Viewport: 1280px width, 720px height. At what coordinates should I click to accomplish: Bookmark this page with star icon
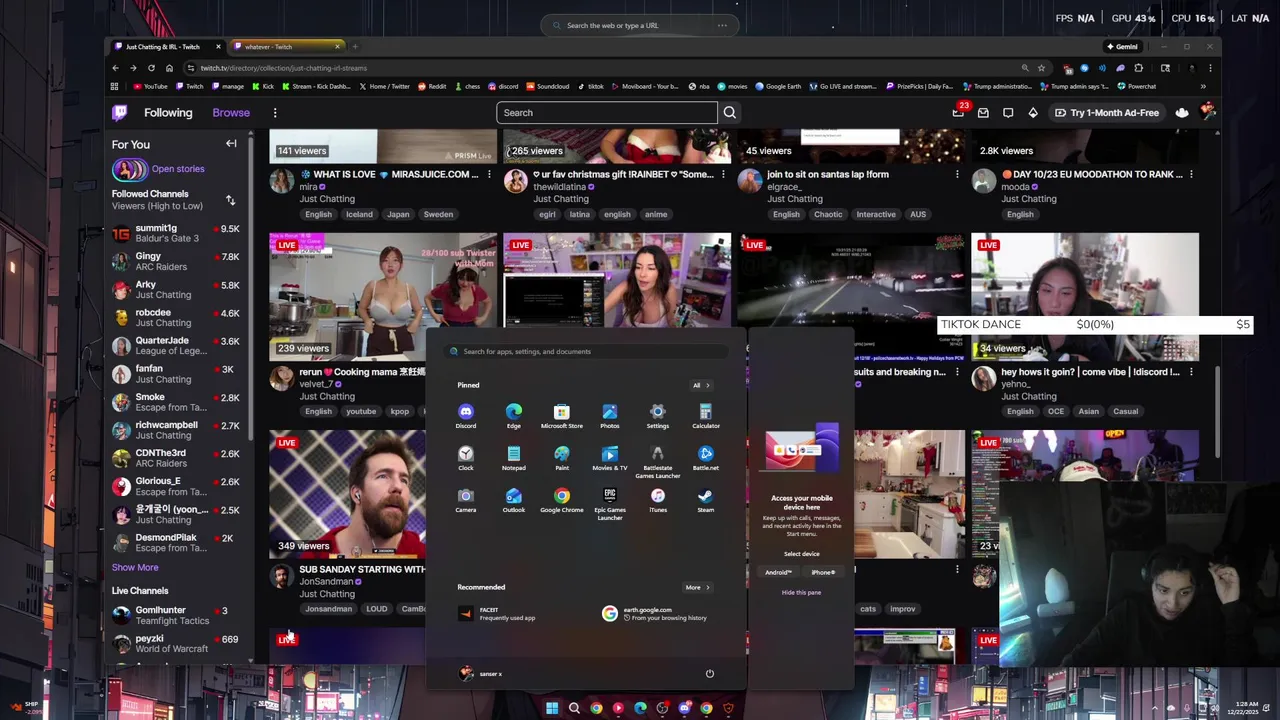pos(1041,68)
